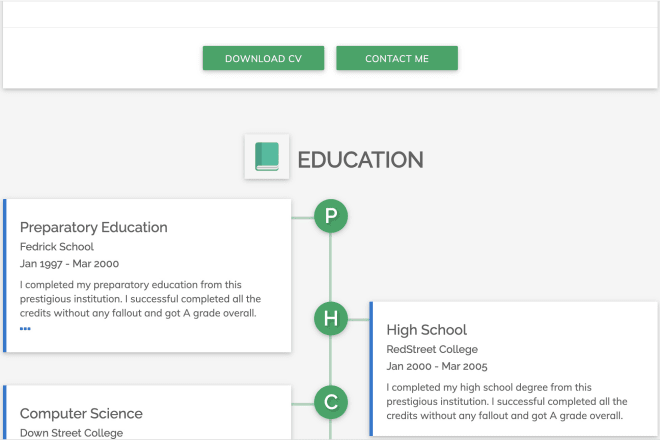Click the Computer Science card title
This screenshot has height=440, width=660.
(x=81, y=413)
